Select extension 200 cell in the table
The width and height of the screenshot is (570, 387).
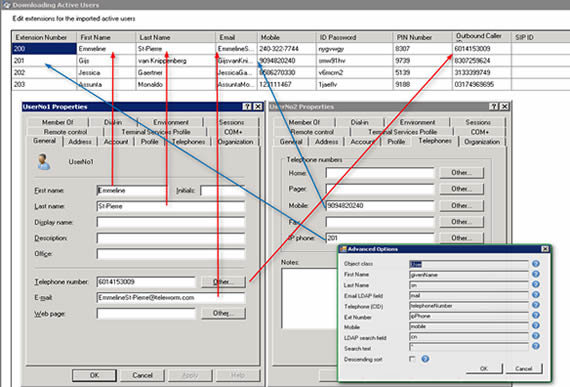(x=44, y=49)
